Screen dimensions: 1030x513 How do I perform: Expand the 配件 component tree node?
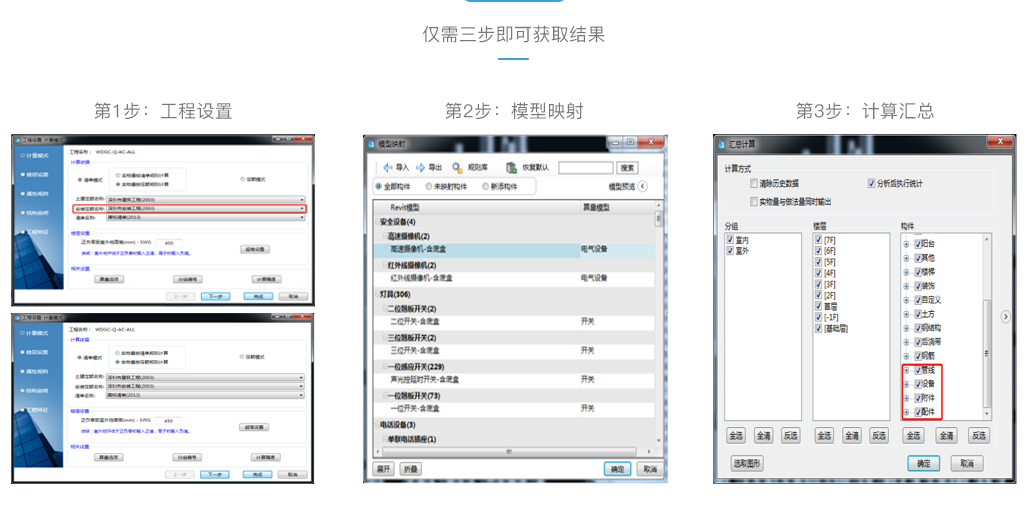click(907, 413)
